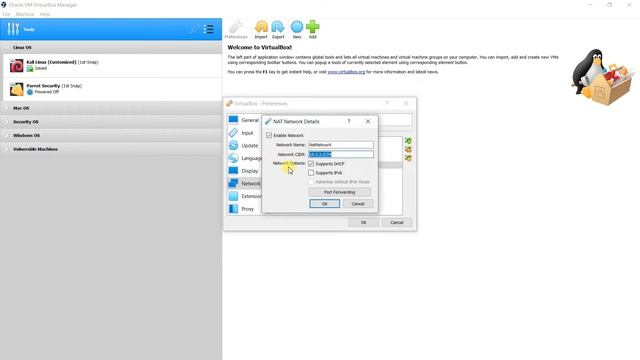Close the NAT Network Details dialog
Image resolution: width=640 pixels, height=360 pixels.
[368, 121]
